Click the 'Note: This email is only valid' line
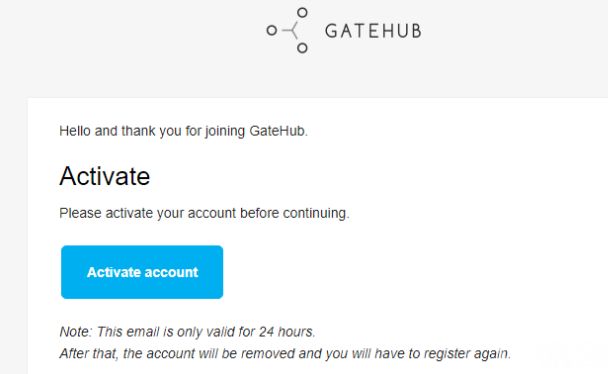Image resolution: width=608 pixels, height=374 pixels. pyautogui.click(x=187, y=332)
